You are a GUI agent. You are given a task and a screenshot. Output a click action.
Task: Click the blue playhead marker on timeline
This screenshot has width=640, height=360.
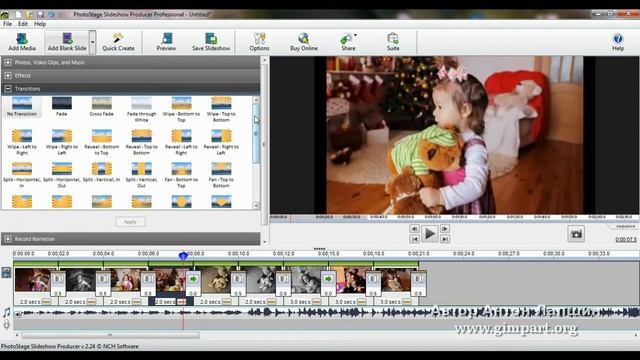183,256
